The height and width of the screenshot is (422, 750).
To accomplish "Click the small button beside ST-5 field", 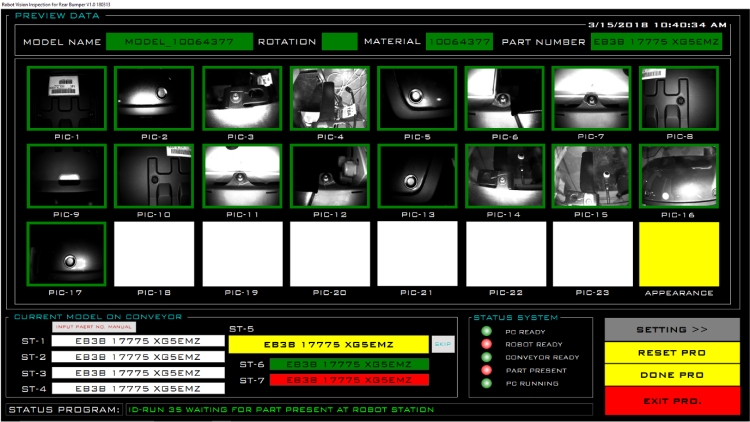I will (442, 344).
